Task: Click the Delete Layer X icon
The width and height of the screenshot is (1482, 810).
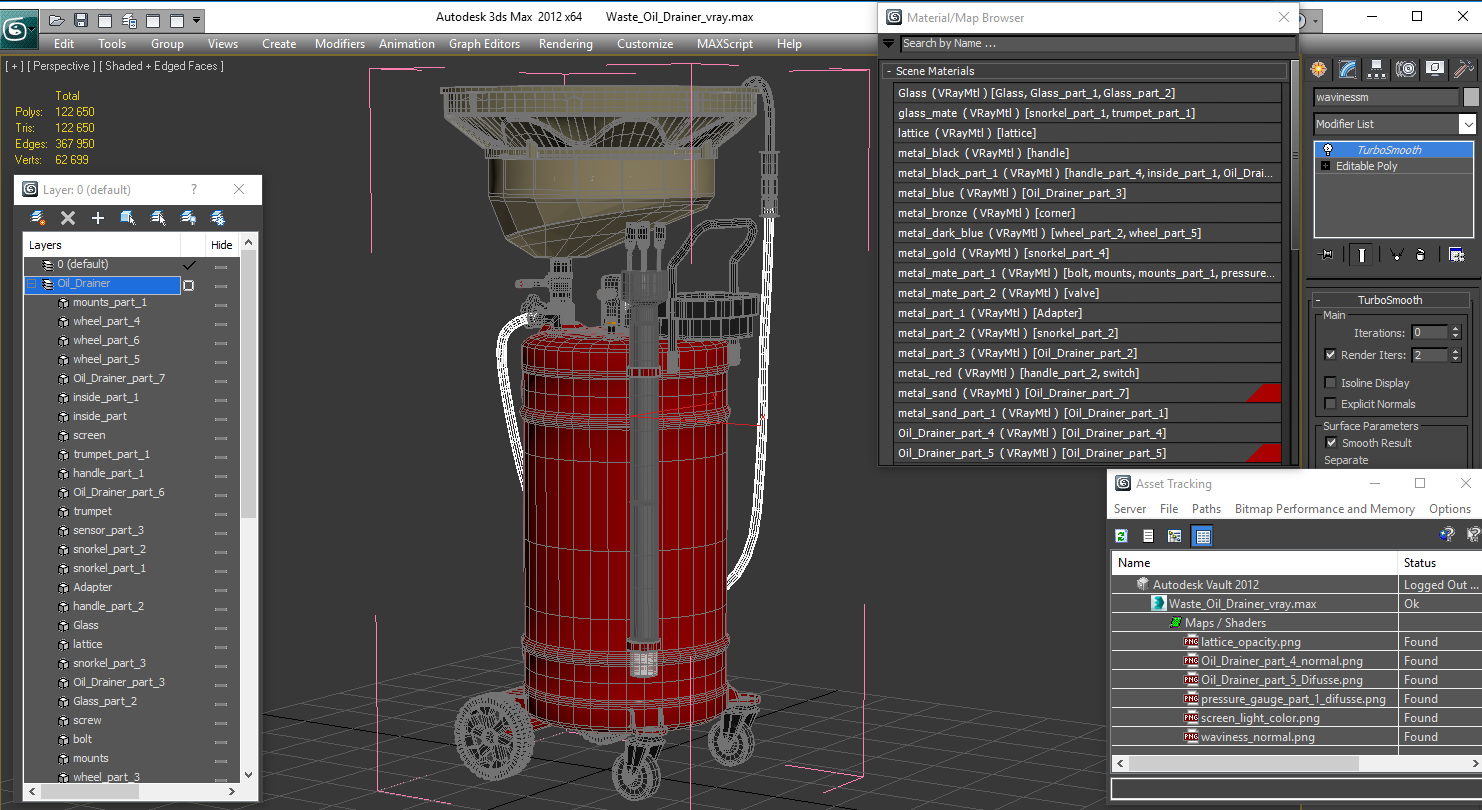Action: click(68, 217)
